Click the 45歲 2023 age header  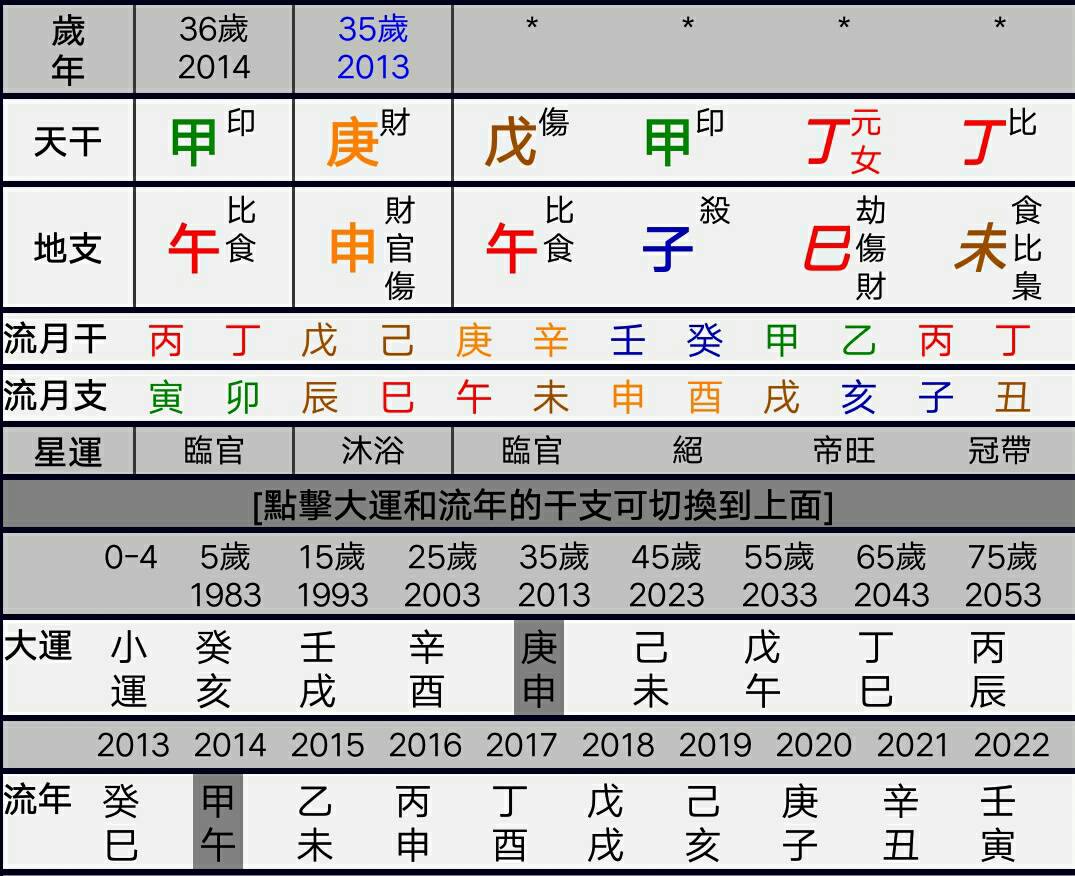pyautogui.click(x=666, y=576)
